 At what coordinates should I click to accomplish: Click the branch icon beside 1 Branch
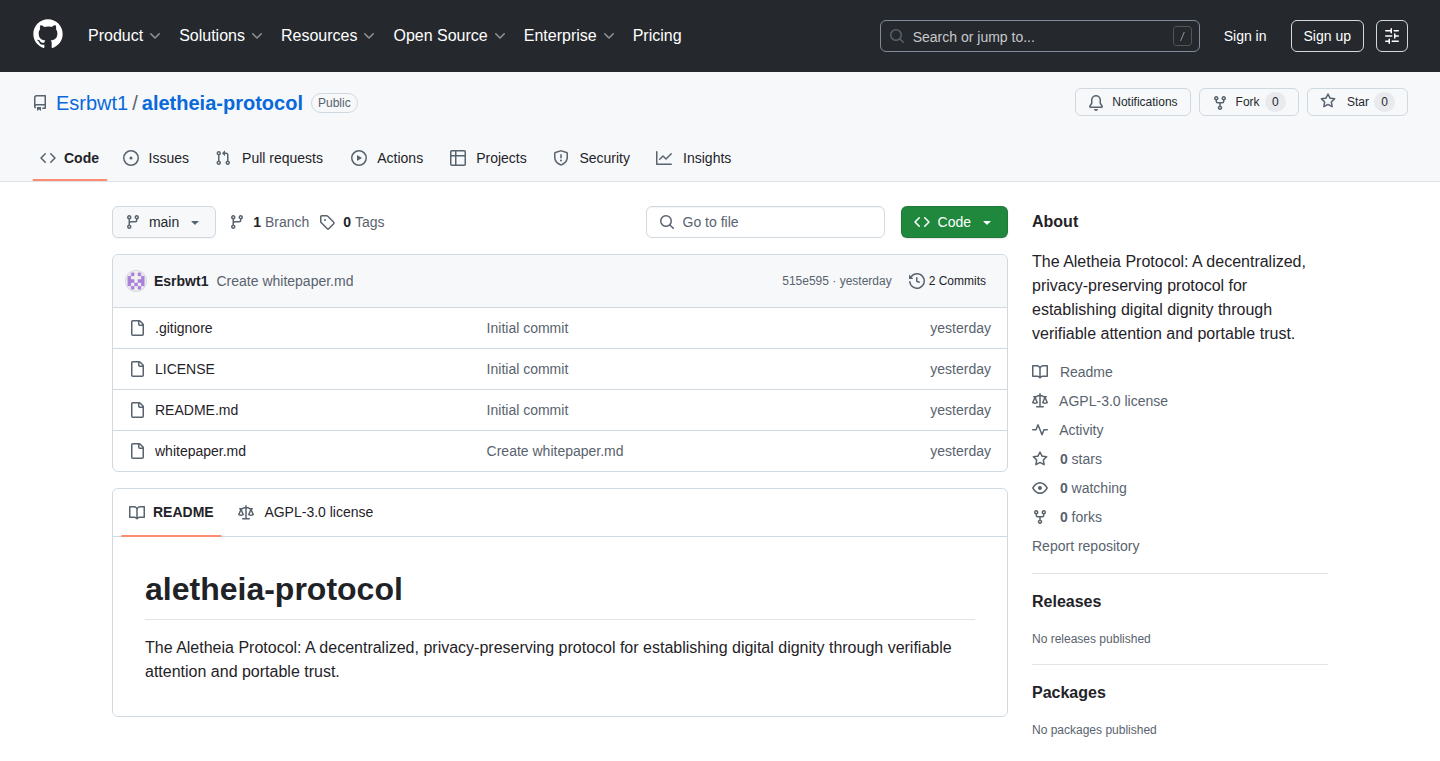[237, 222]
